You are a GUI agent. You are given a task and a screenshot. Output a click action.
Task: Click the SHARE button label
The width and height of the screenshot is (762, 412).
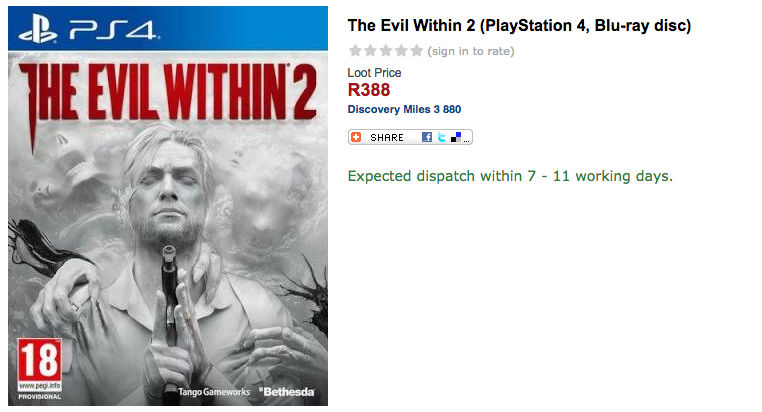click(x=387, y=137)
